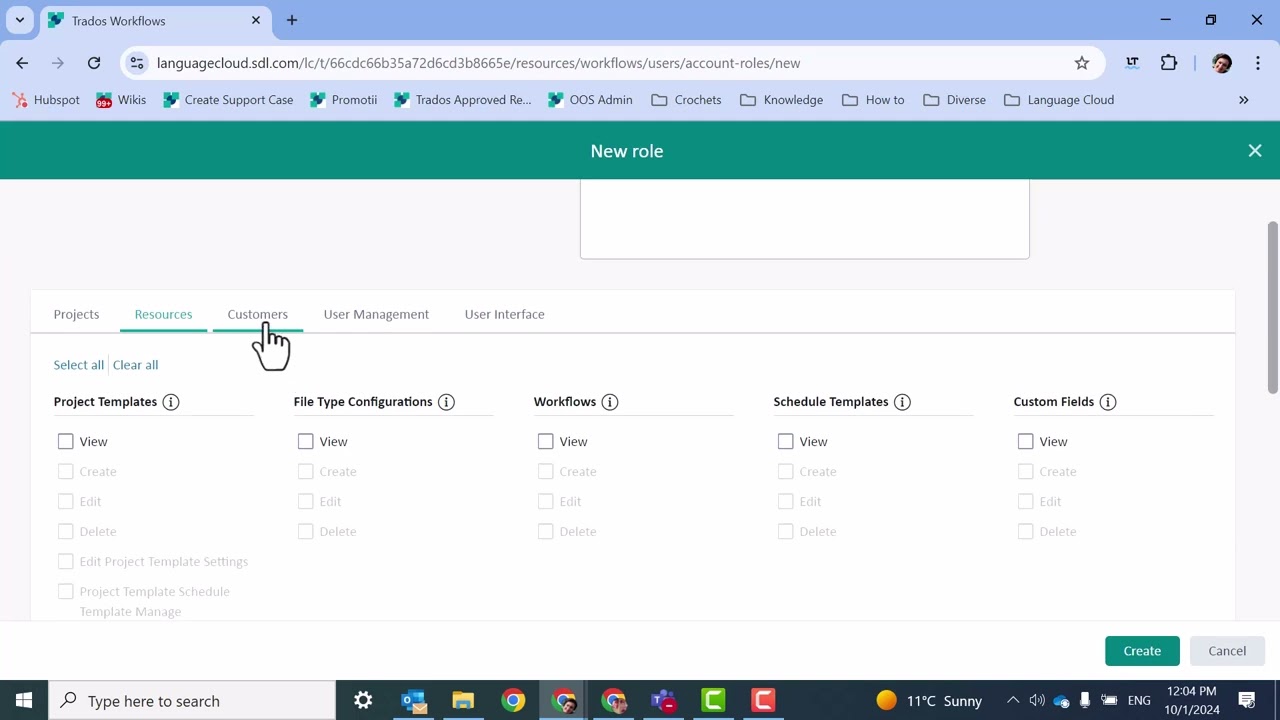The image size is (1280, 720).
Task: Open OOS Admin bookmark
Action: (590, 100)
